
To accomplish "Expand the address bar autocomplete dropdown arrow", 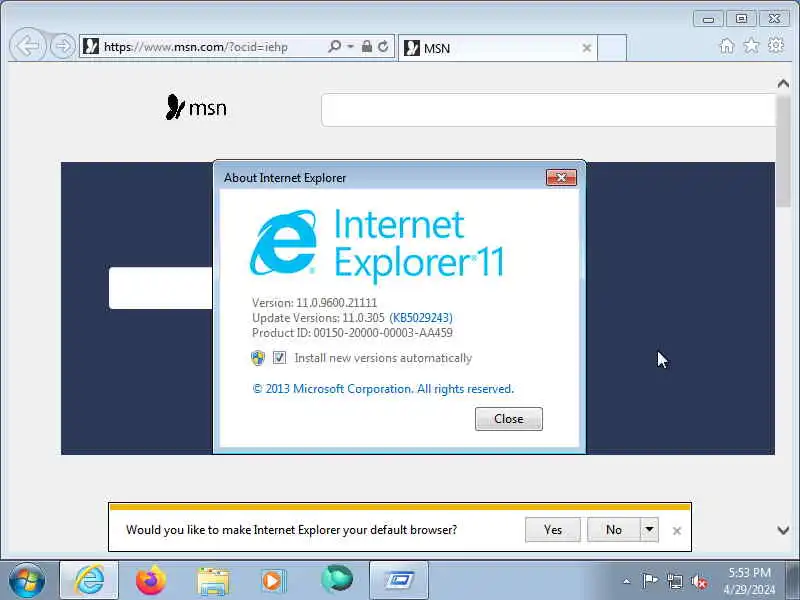I will pos(351,46).
